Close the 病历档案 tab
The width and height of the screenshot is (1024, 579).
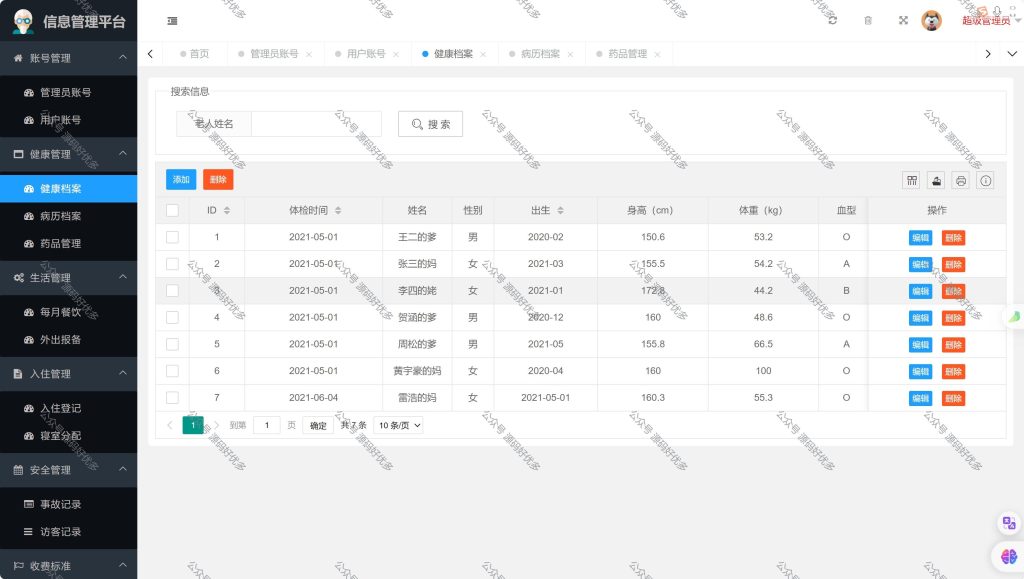coord(570,54)
